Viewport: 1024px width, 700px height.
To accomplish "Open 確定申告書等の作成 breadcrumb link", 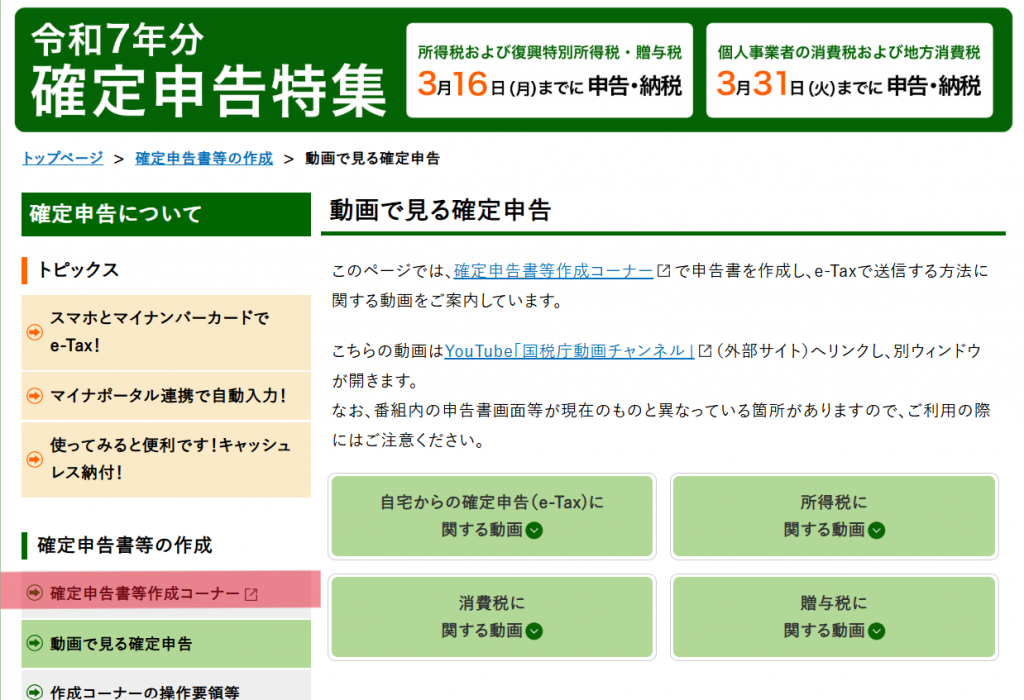I will (204, 158).
